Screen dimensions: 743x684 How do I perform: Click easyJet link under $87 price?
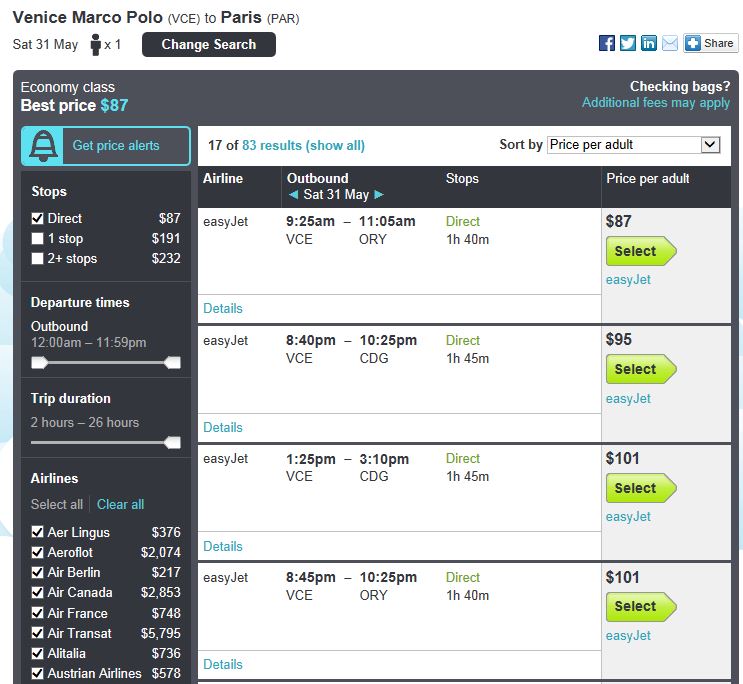point(628,280)
